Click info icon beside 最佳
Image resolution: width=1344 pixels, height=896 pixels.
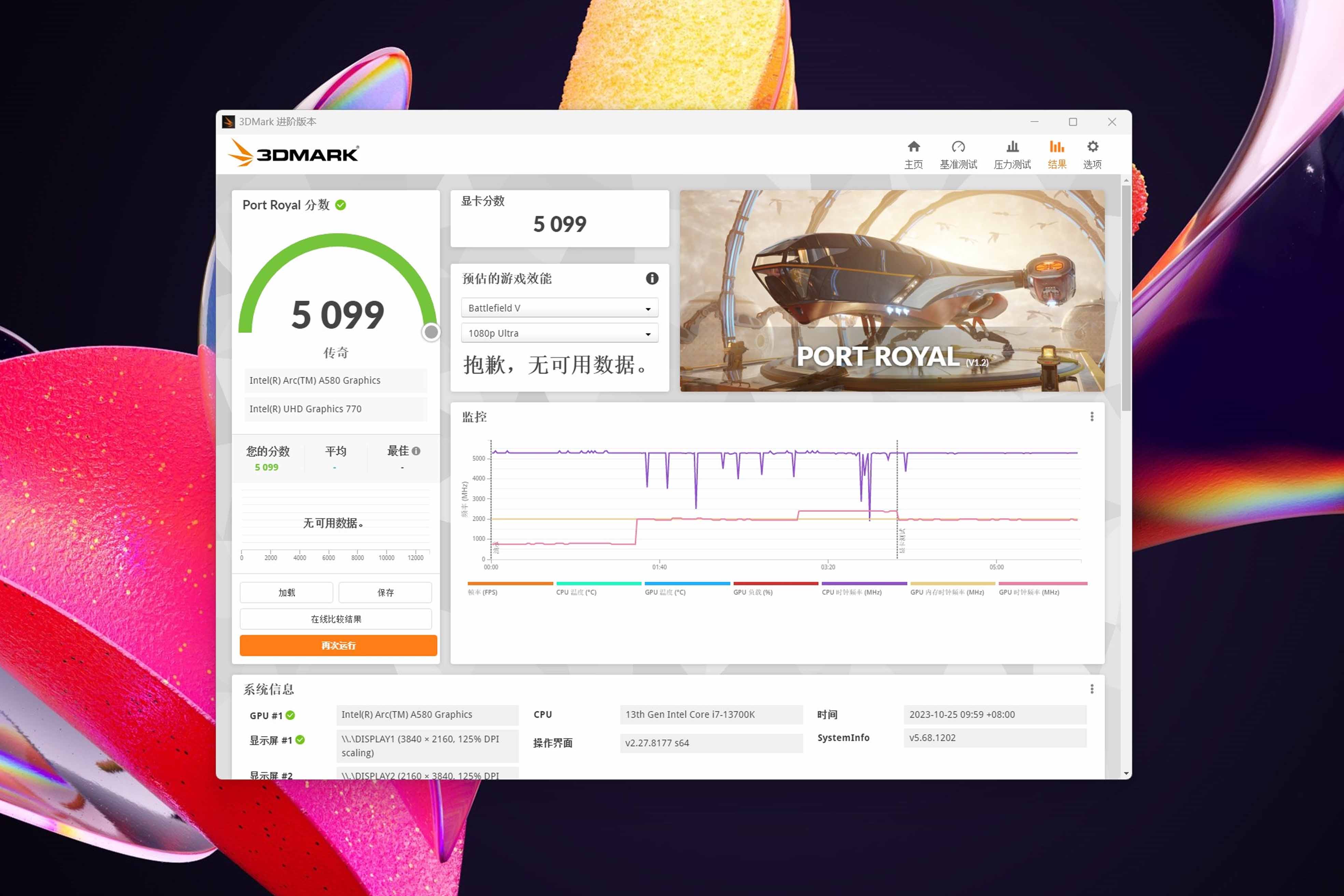click(416, 451)
